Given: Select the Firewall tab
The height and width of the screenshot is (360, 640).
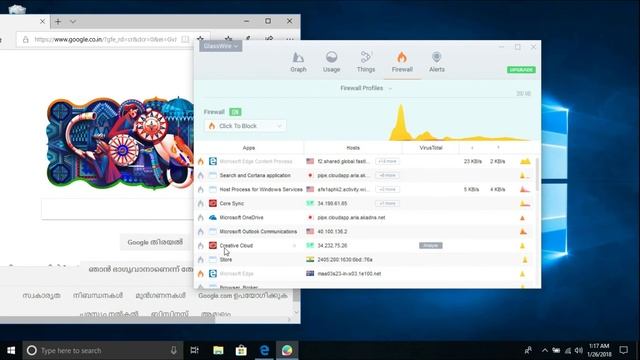Looking at the screenshot, I should click(402, 62).
